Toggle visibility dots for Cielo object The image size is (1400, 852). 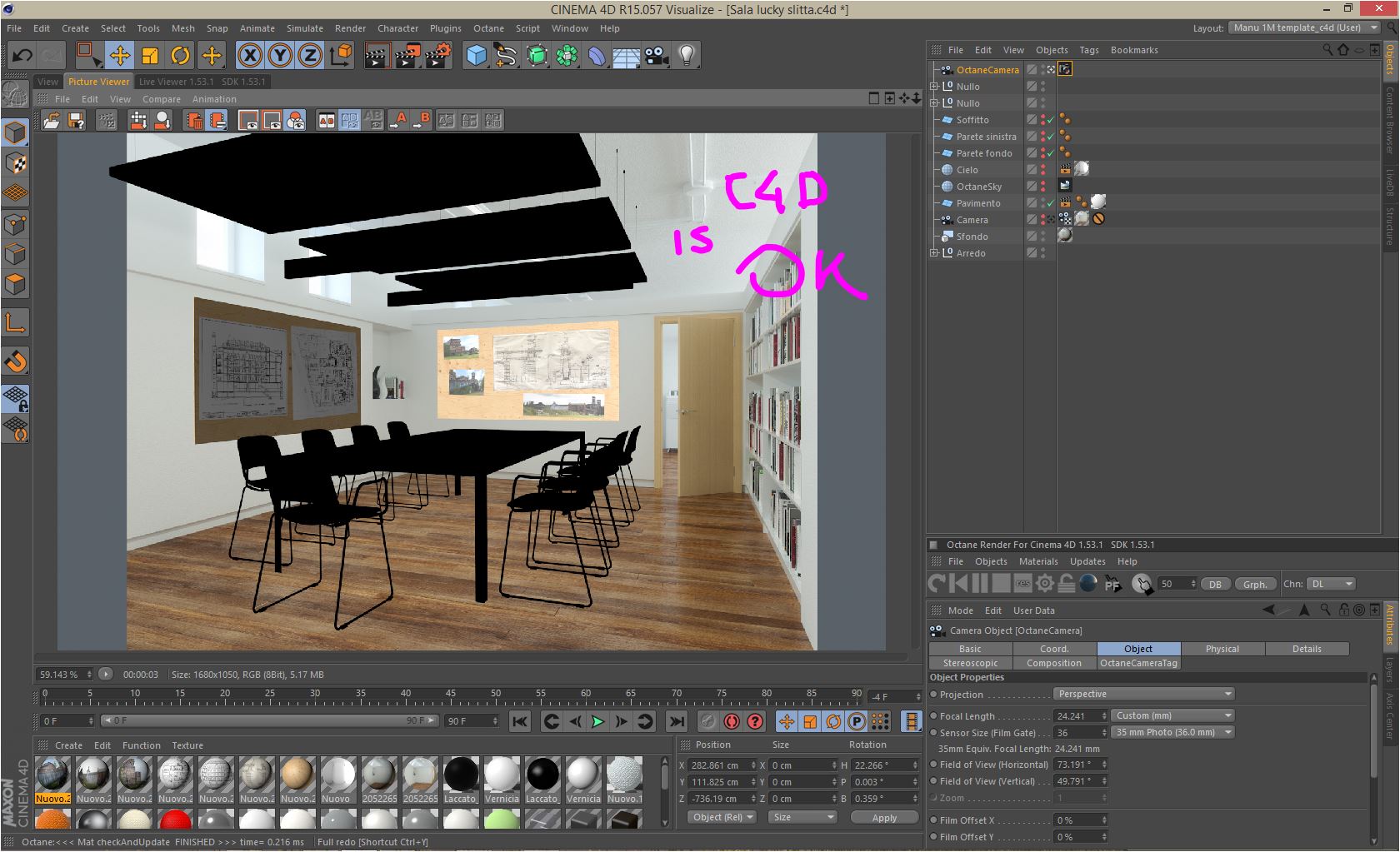(x=1042, y=170)
